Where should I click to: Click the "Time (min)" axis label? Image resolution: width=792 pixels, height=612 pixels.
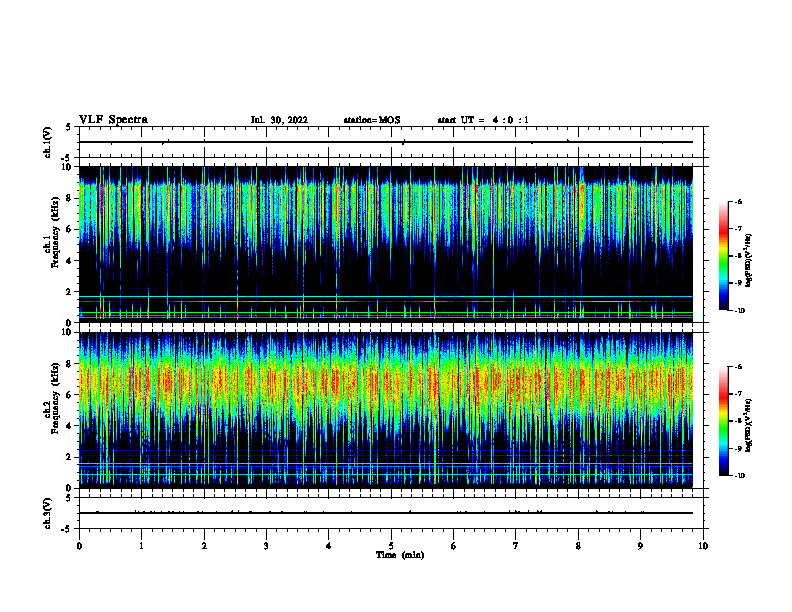point(400,555)
